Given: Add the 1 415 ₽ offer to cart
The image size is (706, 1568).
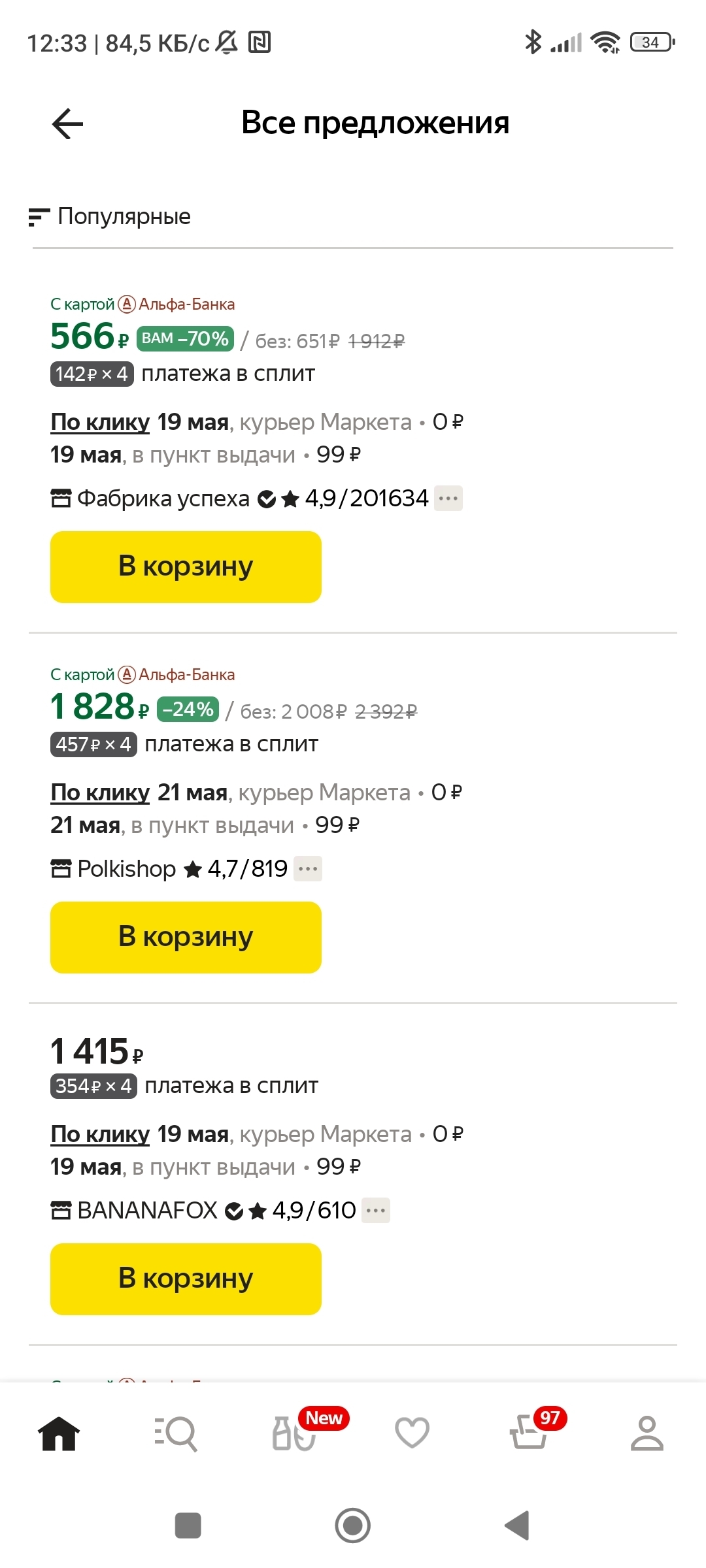Looking at the screenshot, I should [x=186, y=1279].
